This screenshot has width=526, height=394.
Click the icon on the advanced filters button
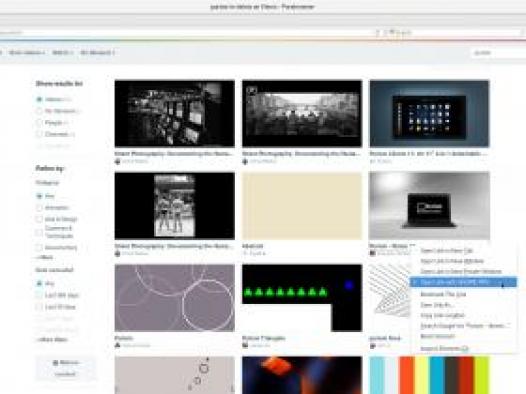click(56, 363)
